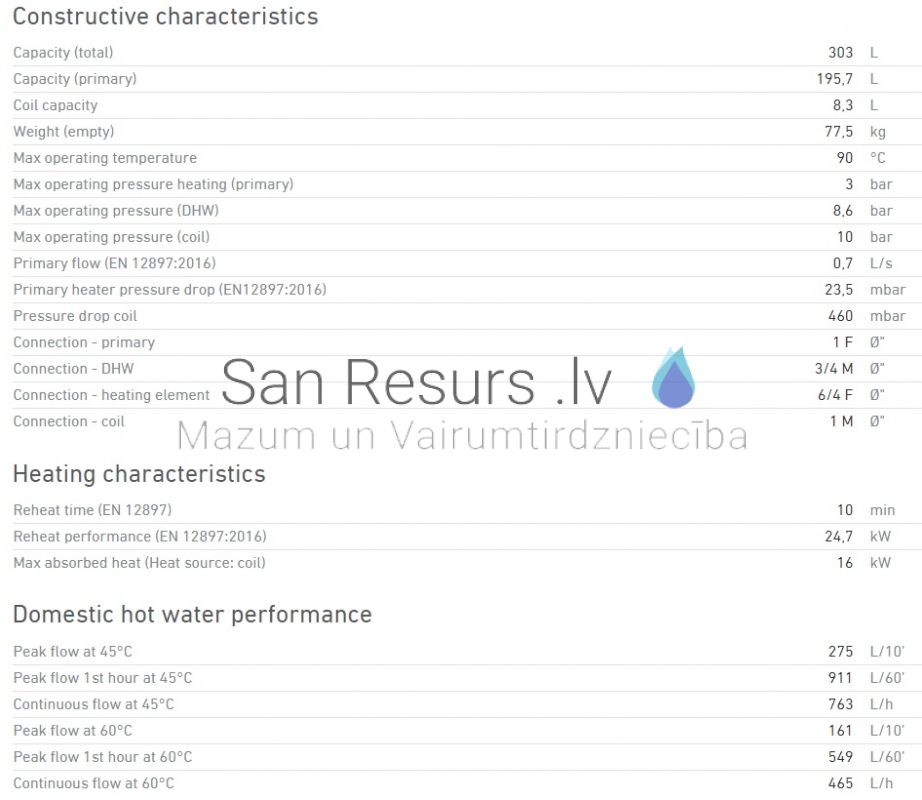
Task: Click the Connection - heating element 6/4 F value
Action: coord(835,395)
